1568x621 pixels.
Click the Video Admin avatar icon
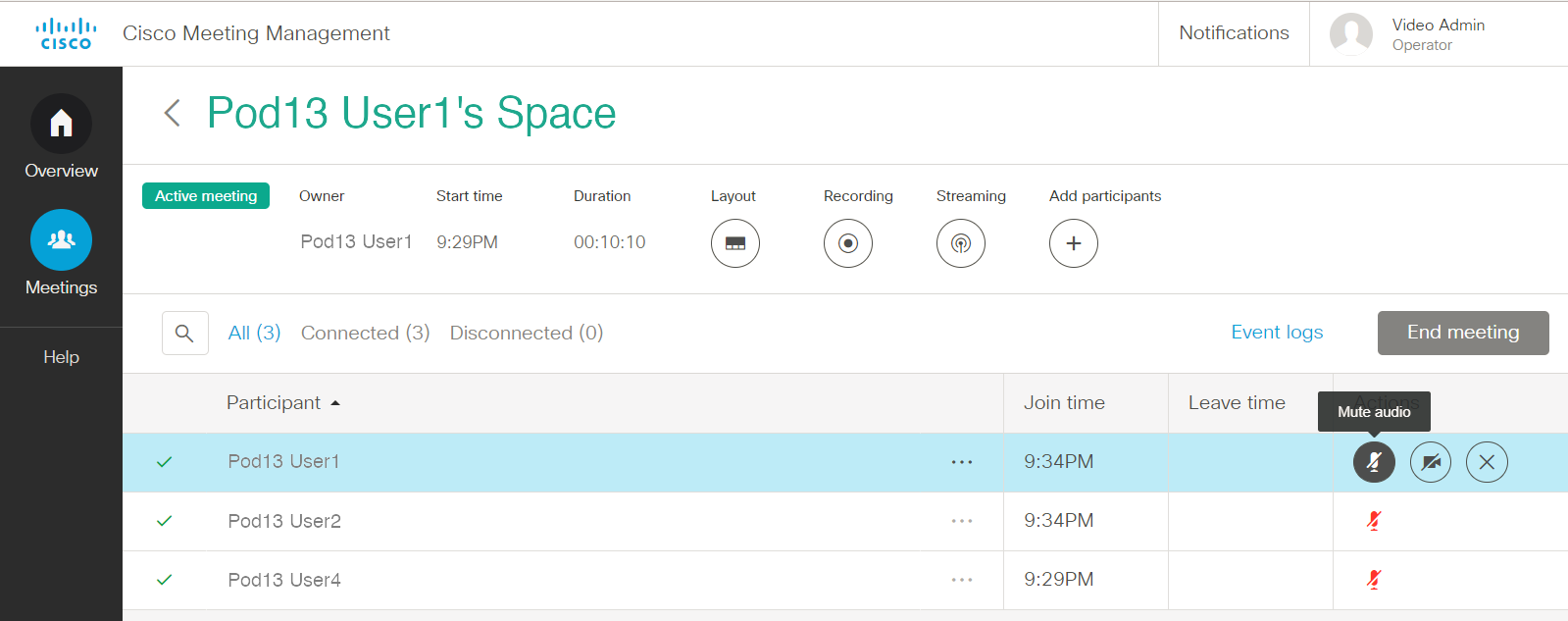pos(1350,34)
